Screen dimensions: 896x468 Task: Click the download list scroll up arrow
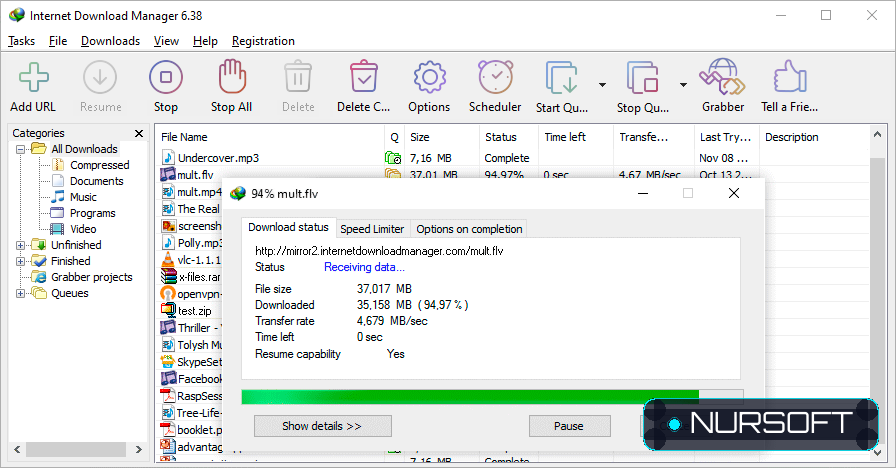click(x=878, y=135)
